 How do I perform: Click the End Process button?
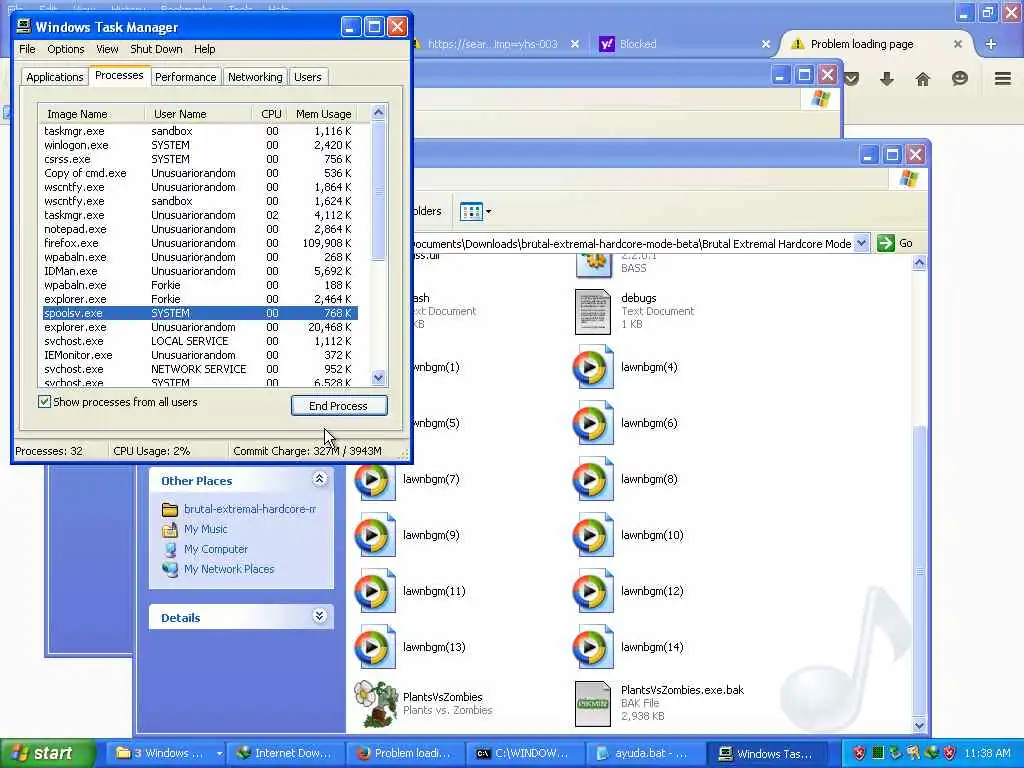pyautogui.click(x=339, y=406)
